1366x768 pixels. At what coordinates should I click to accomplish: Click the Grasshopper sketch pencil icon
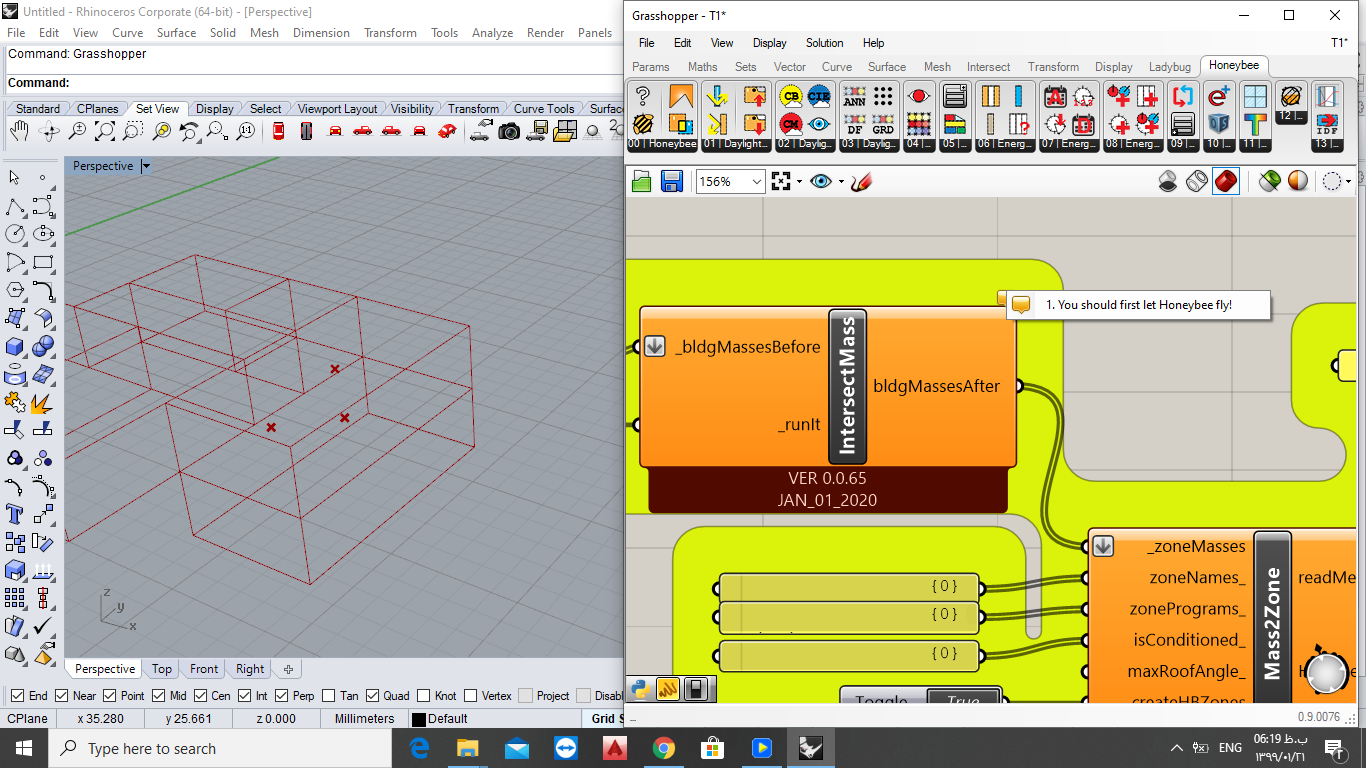pos(862,181)
